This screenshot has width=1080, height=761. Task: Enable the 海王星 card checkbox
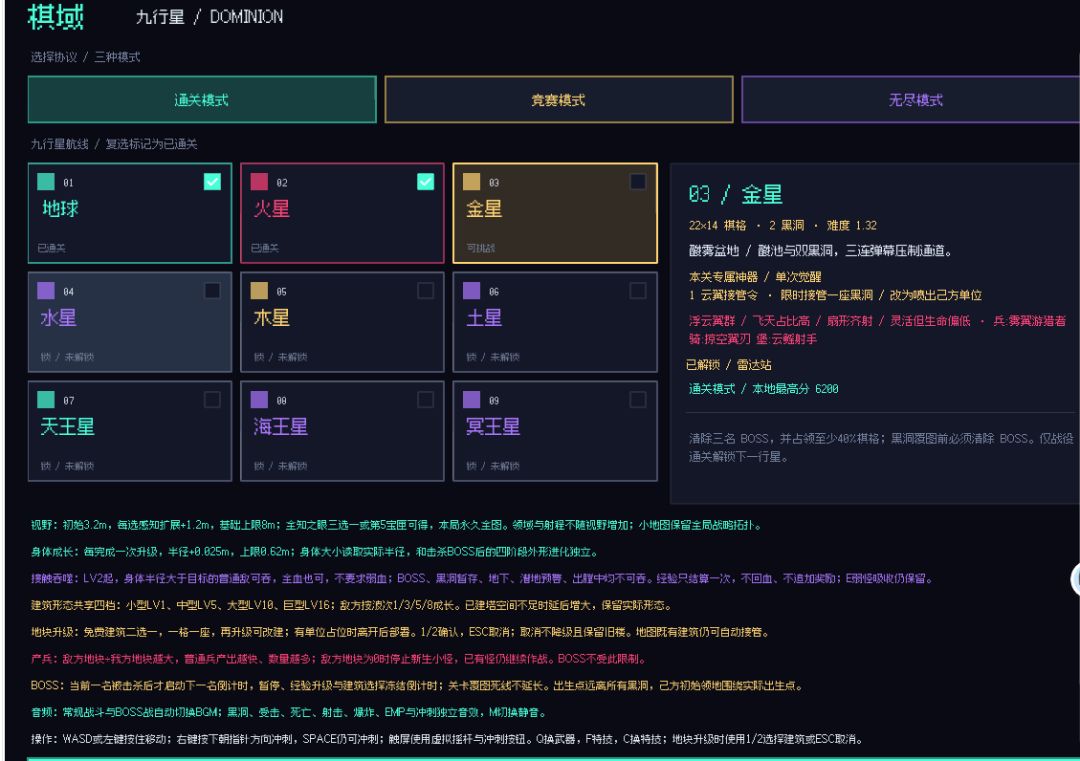426,399
